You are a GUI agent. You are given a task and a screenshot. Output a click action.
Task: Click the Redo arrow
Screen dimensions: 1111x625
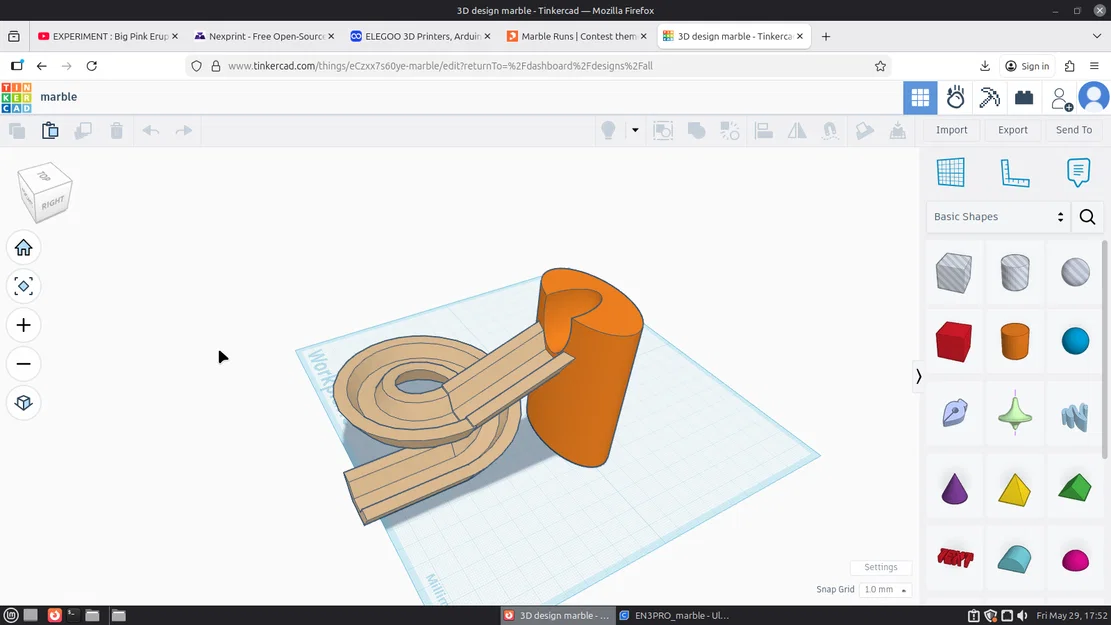(x=184, y=130)
